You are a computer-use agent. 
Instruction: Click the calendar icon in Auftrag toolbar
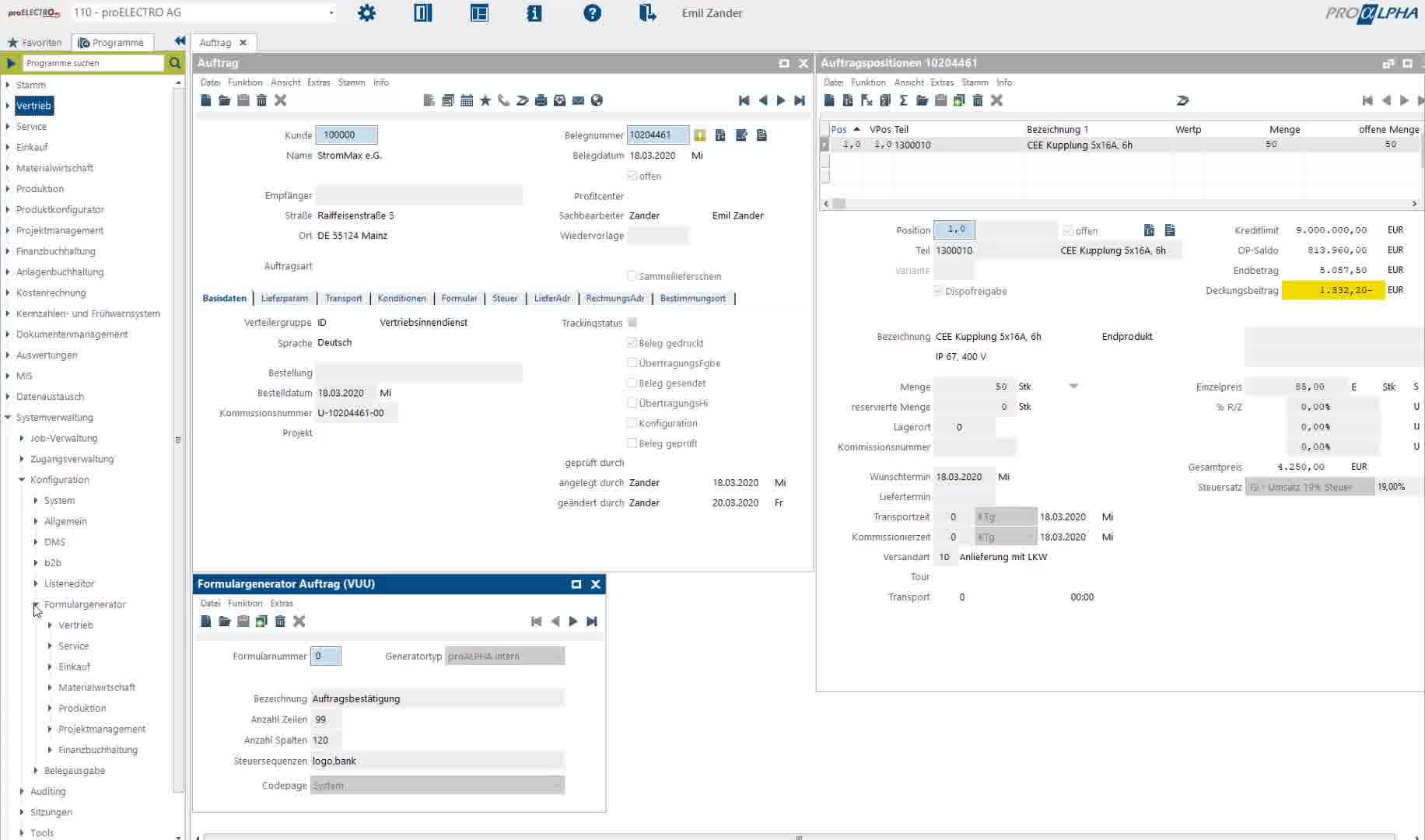click(467, 100)
